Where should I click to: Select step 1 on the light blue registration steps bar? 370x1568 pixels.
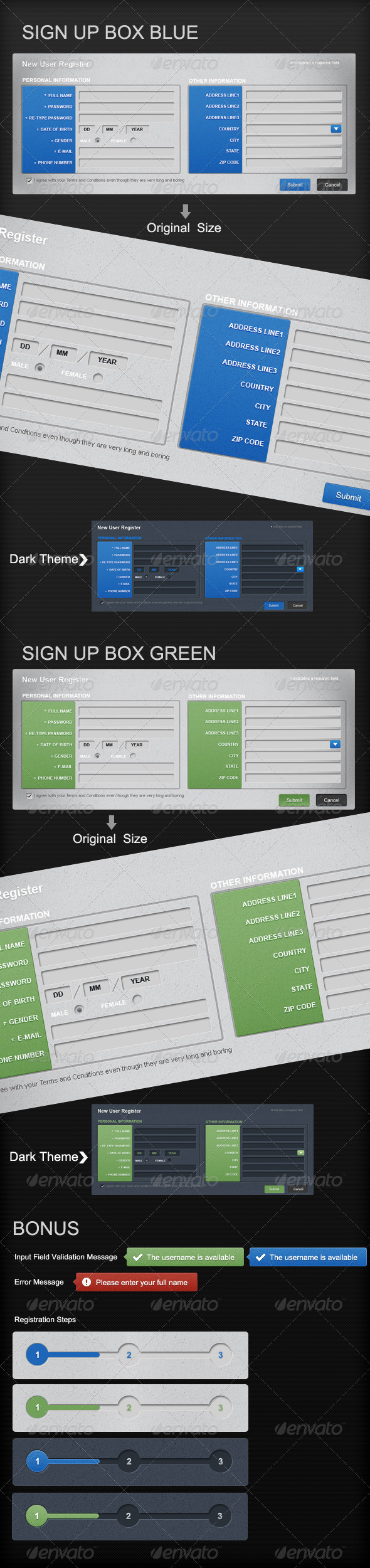37,1355
